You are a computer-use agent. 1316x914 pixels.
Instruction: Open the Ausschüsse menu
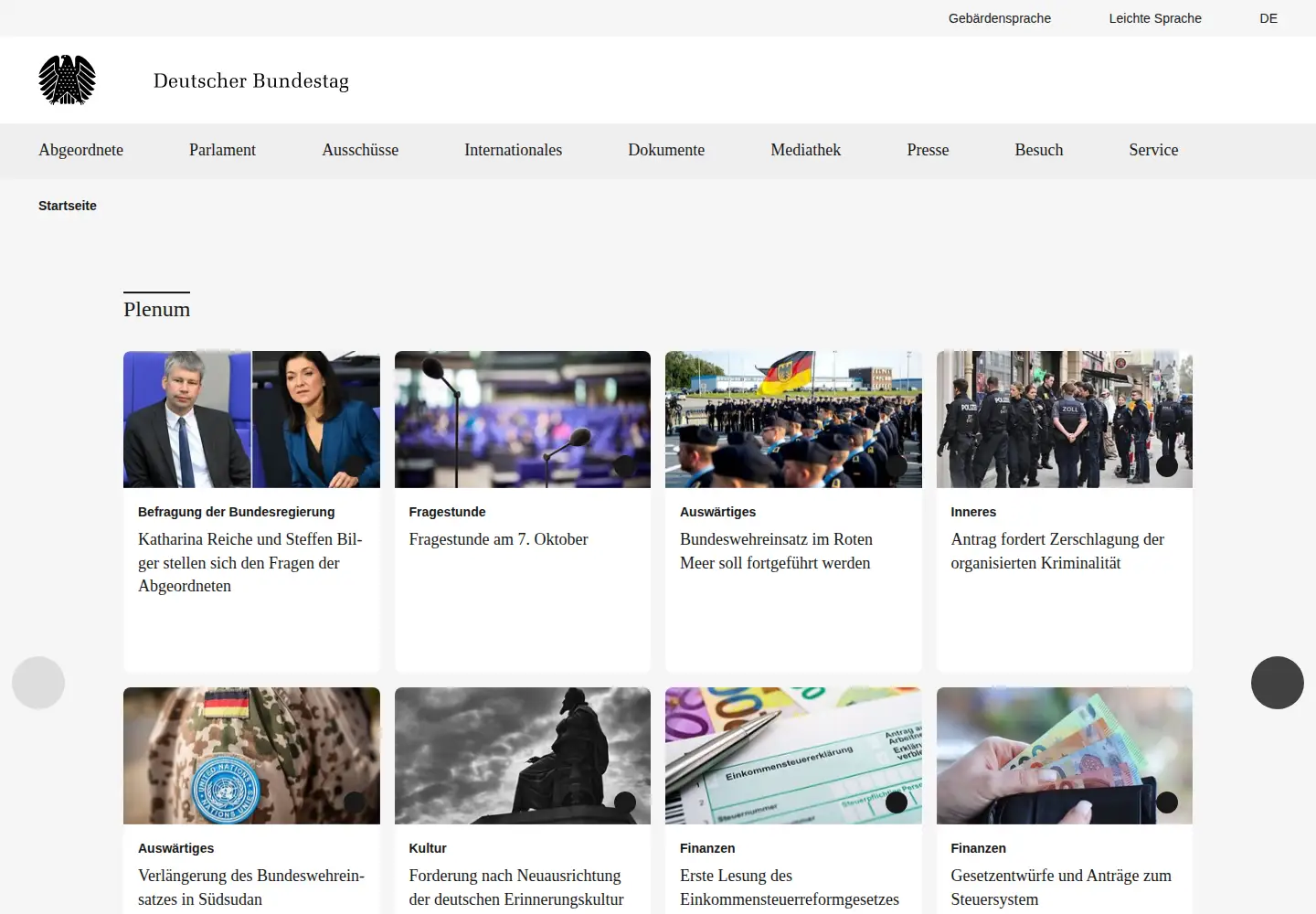coord(360,150)
